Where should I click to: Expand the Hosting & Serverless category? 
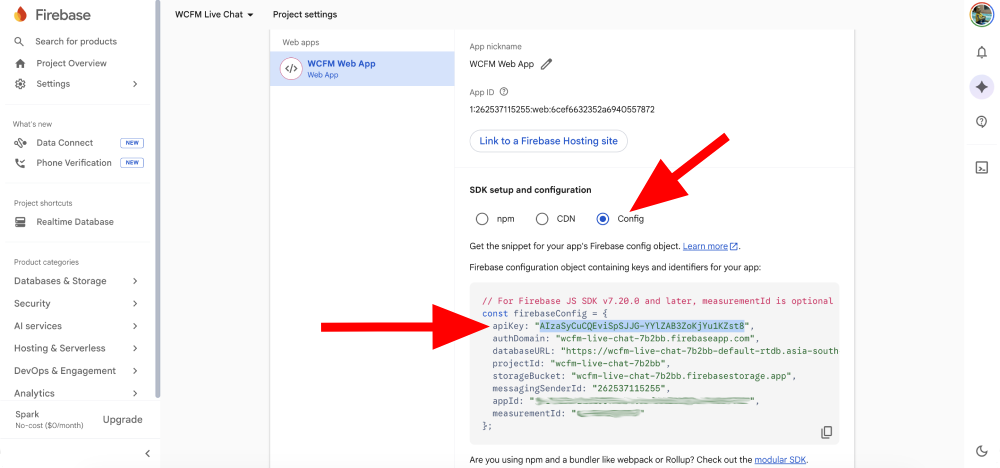76,348
